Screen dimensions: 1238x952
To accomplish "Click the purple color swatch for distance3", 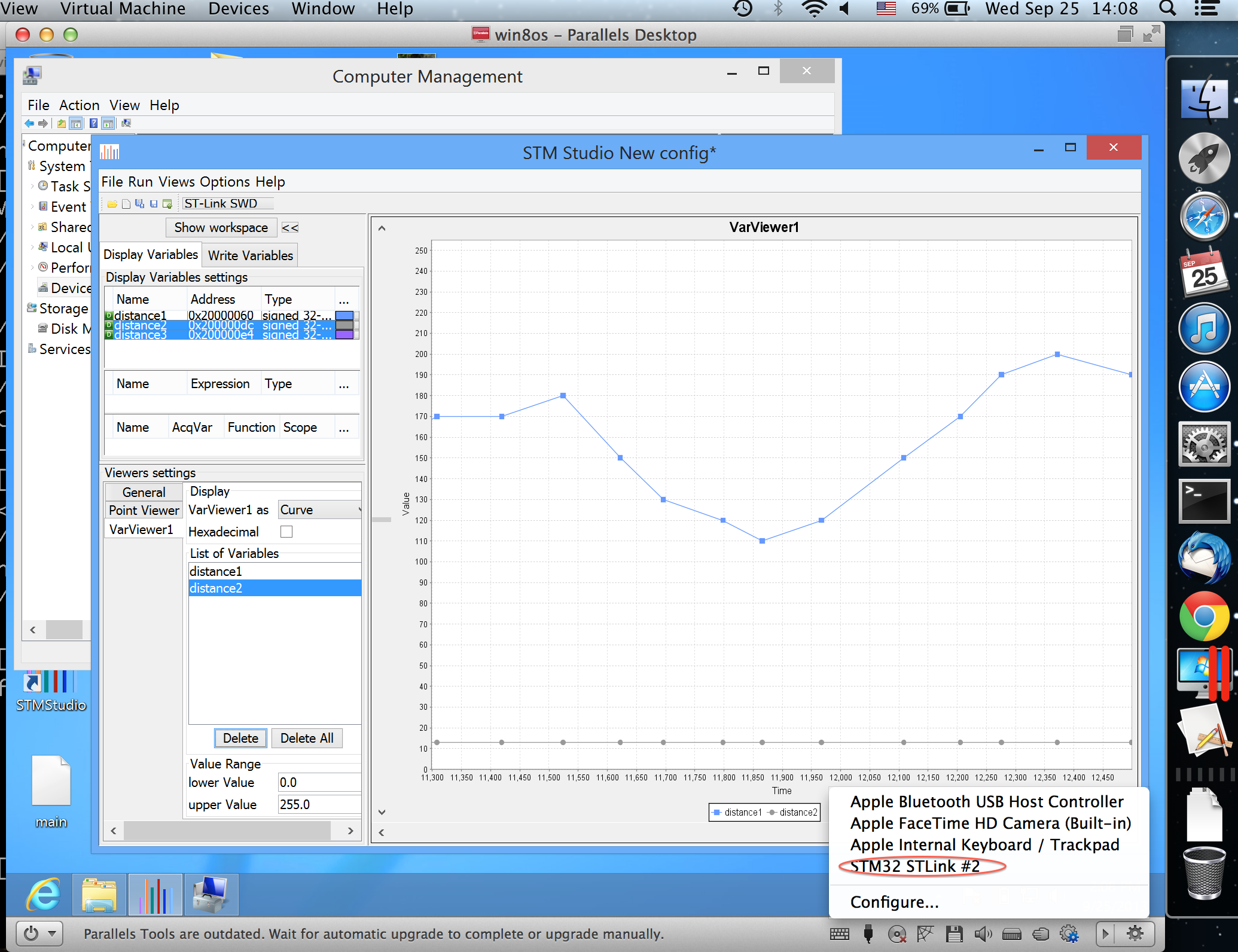I will pyautogui.click(x=344, y=335).
